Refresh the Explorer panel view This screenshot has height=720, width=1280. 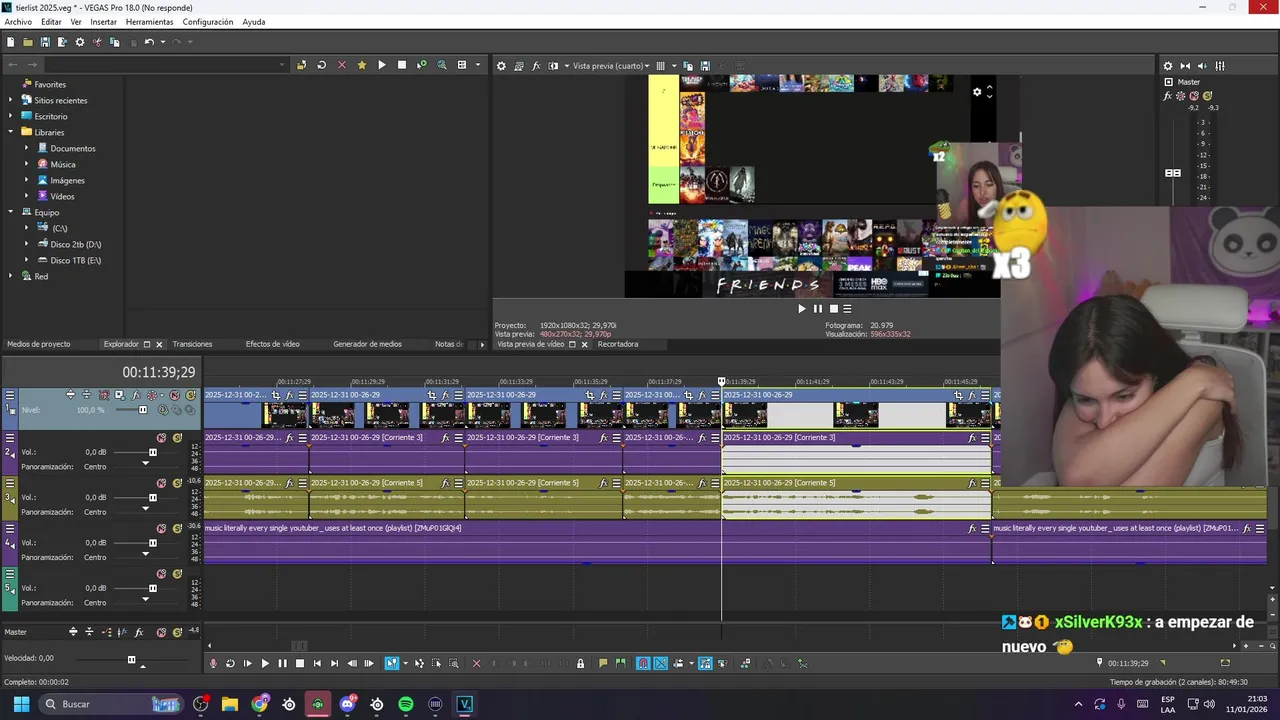tap(321, 65)
